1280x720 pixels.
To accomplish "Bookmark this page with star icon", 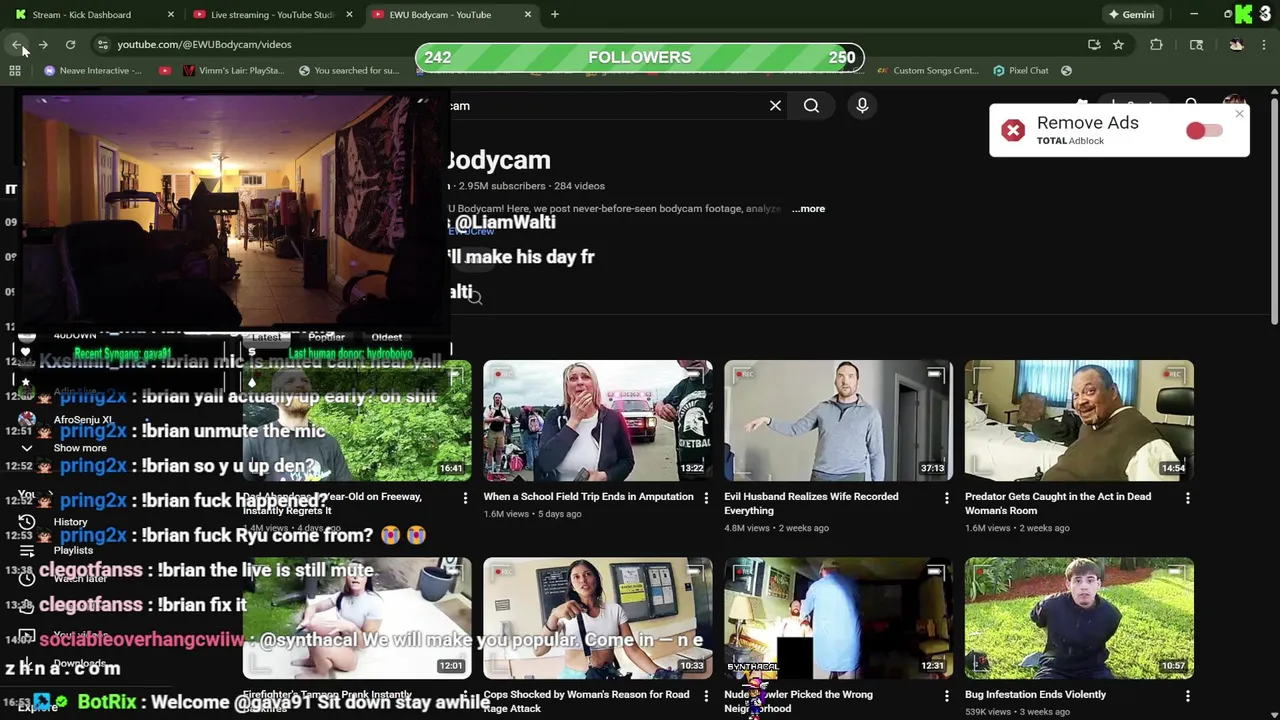I will (1118, 44).
